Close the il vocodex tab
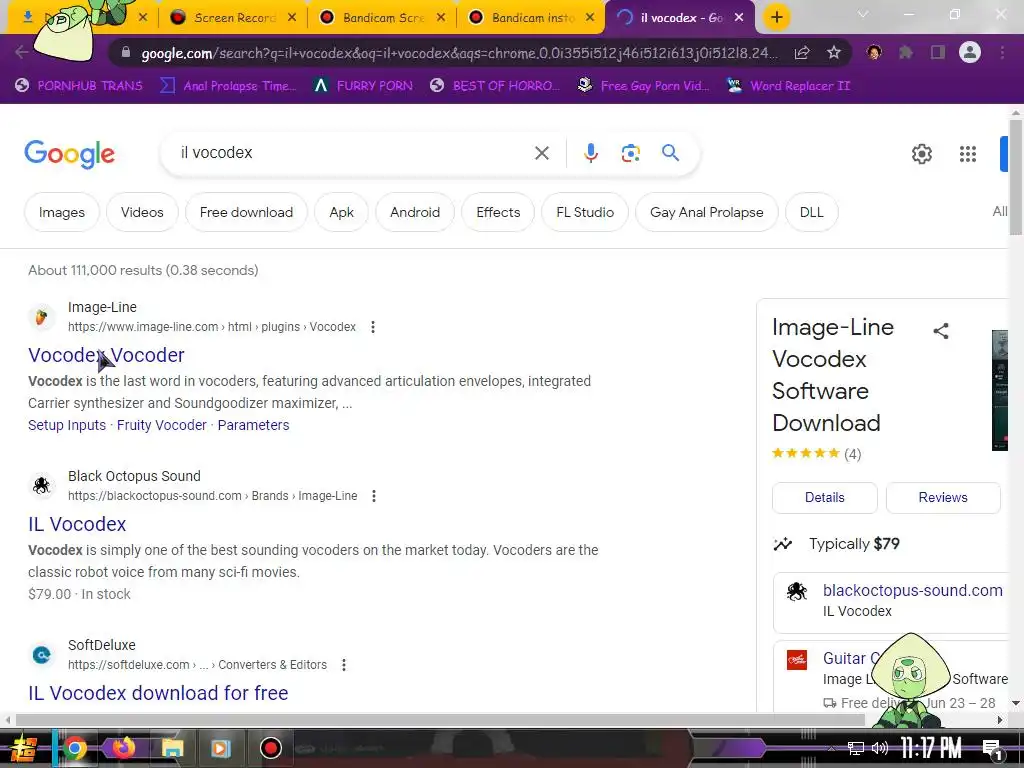The height and width of the screenshot is (768, 1024). (x=739, y=18)
